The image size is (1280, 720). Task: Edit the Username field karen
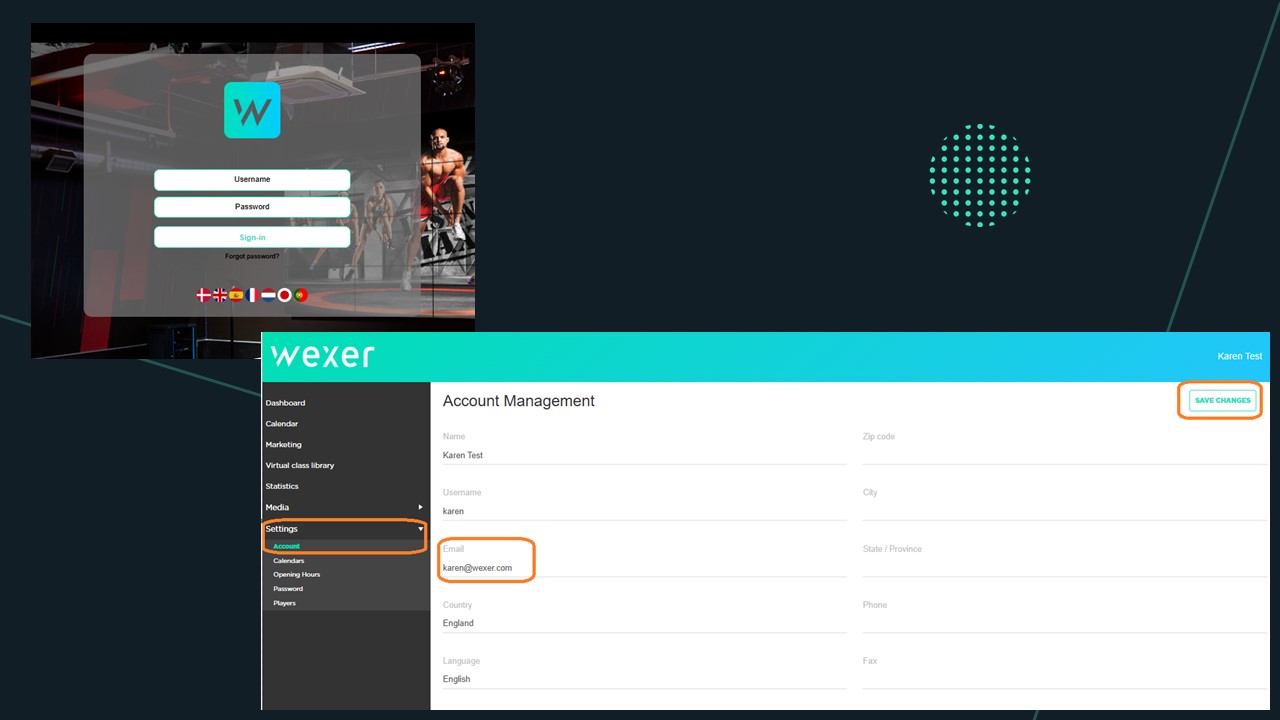click(644, 511)
